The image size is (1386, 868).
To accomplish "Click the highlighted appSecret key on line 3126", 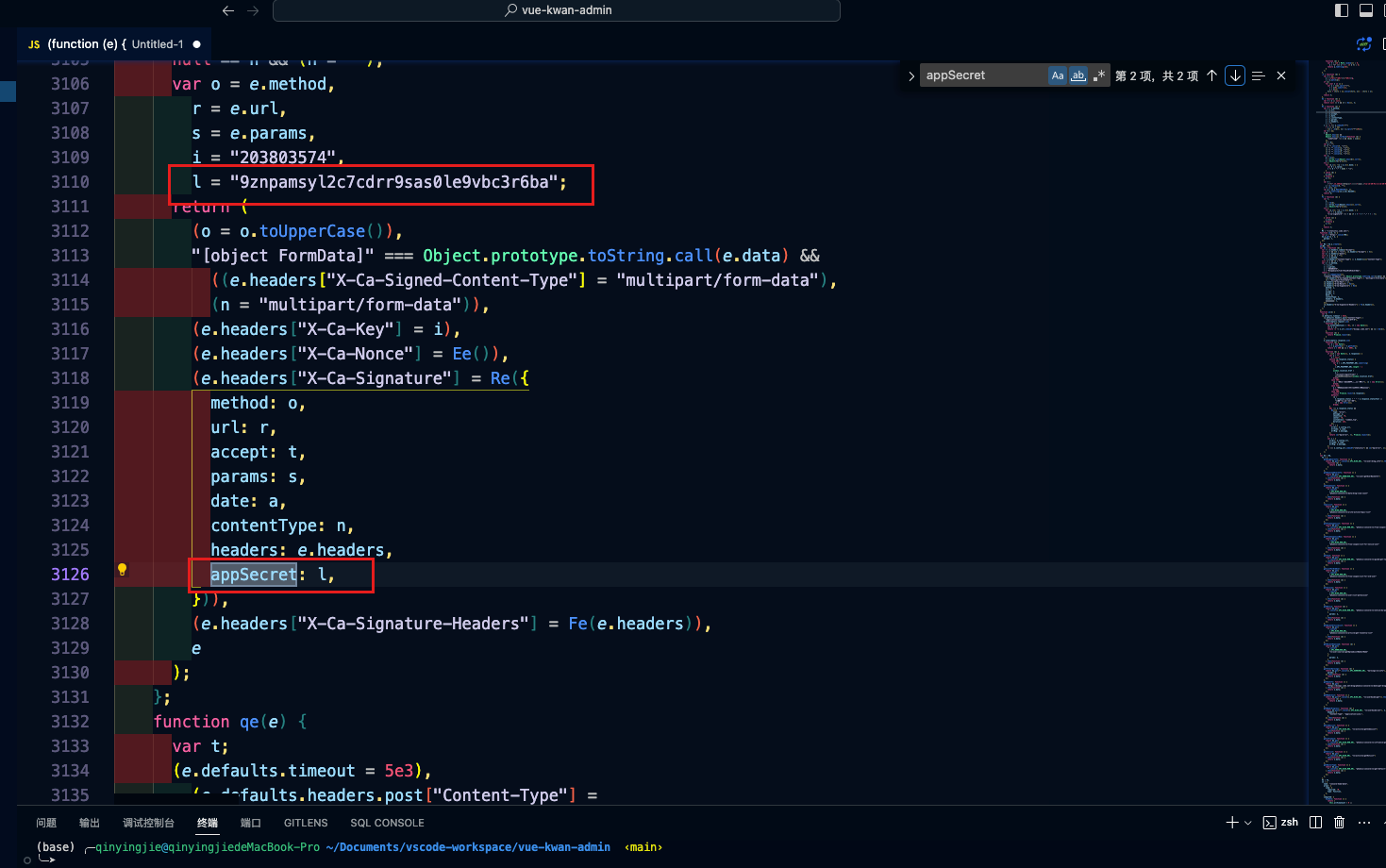I will click(x=254, y=575).
